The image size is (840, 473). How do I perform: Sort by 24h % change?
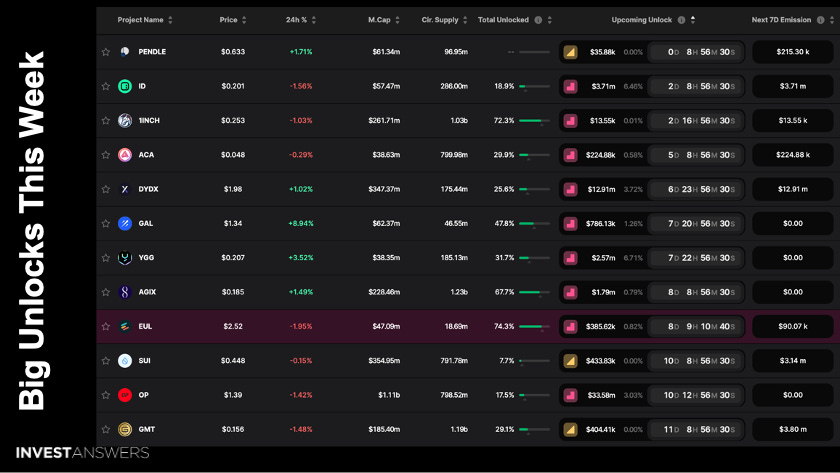314,20
